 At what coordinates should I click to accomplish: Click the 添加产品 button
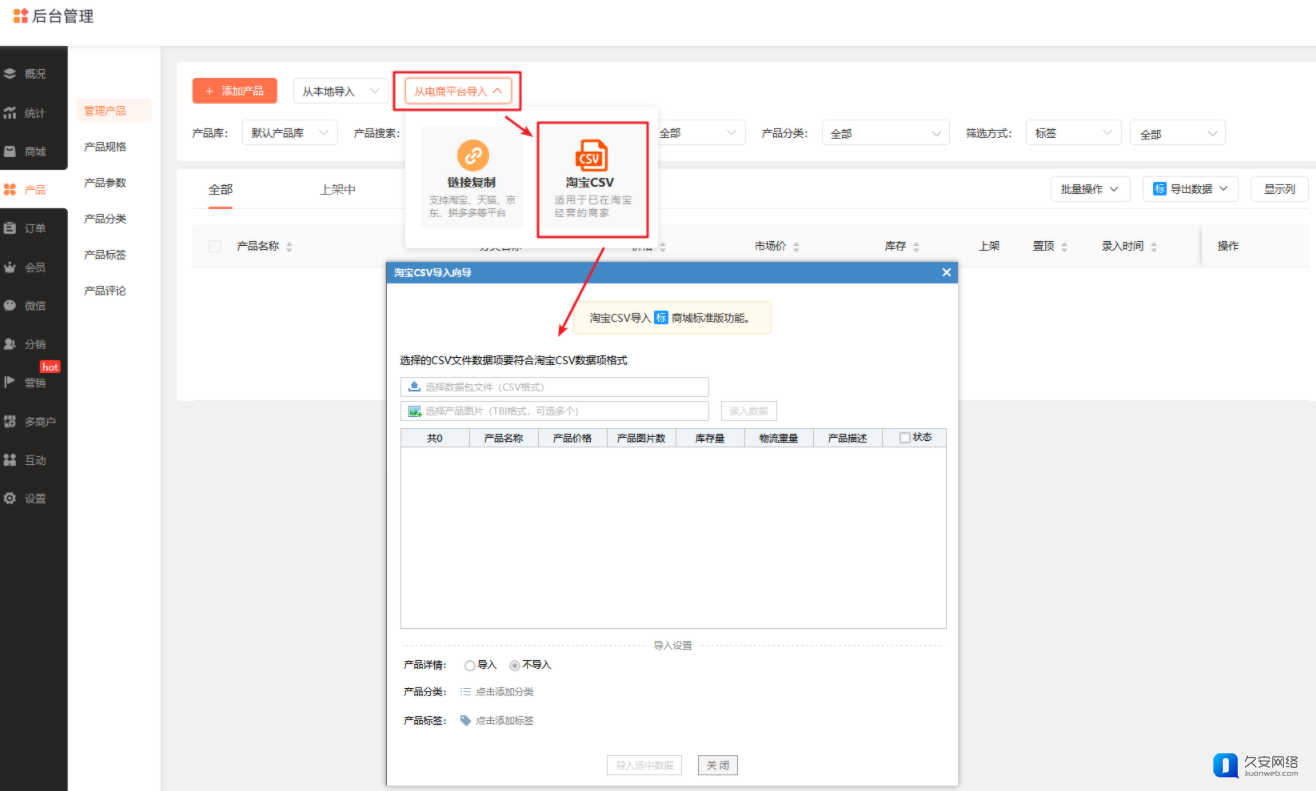tap(234, 91)
